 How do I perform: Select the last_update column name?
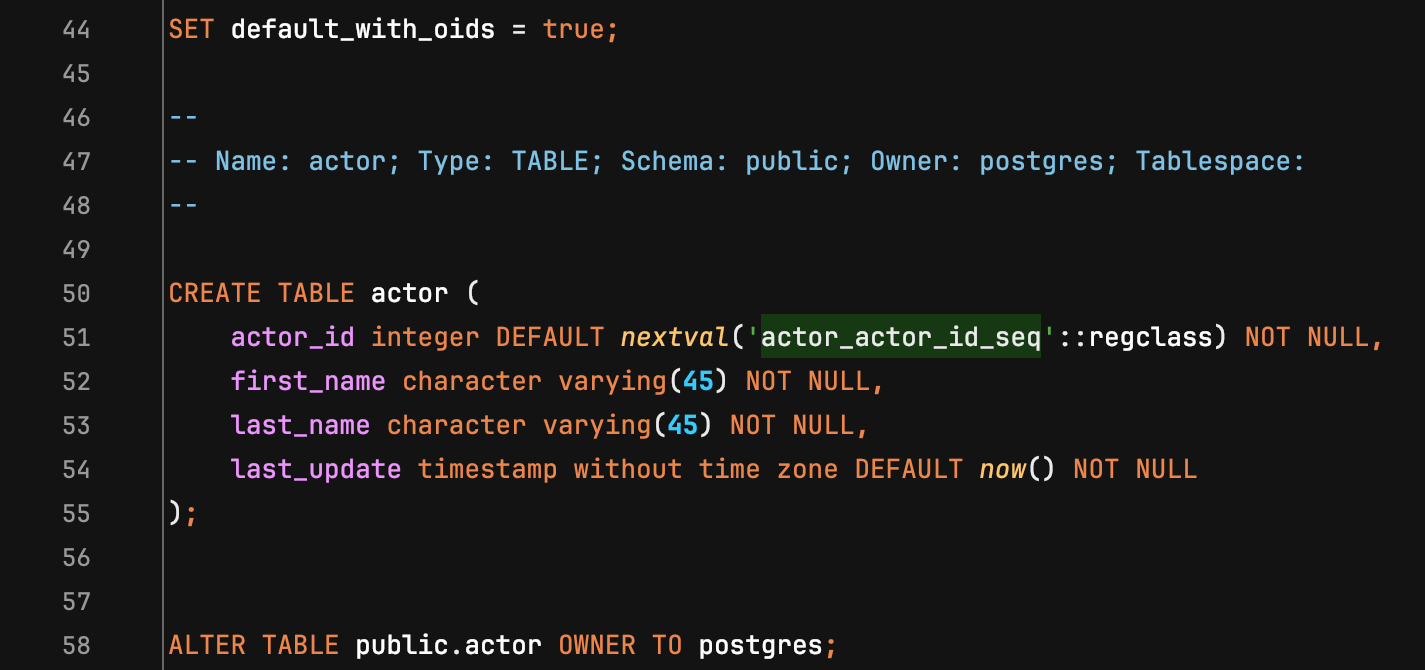click(316, 469)
